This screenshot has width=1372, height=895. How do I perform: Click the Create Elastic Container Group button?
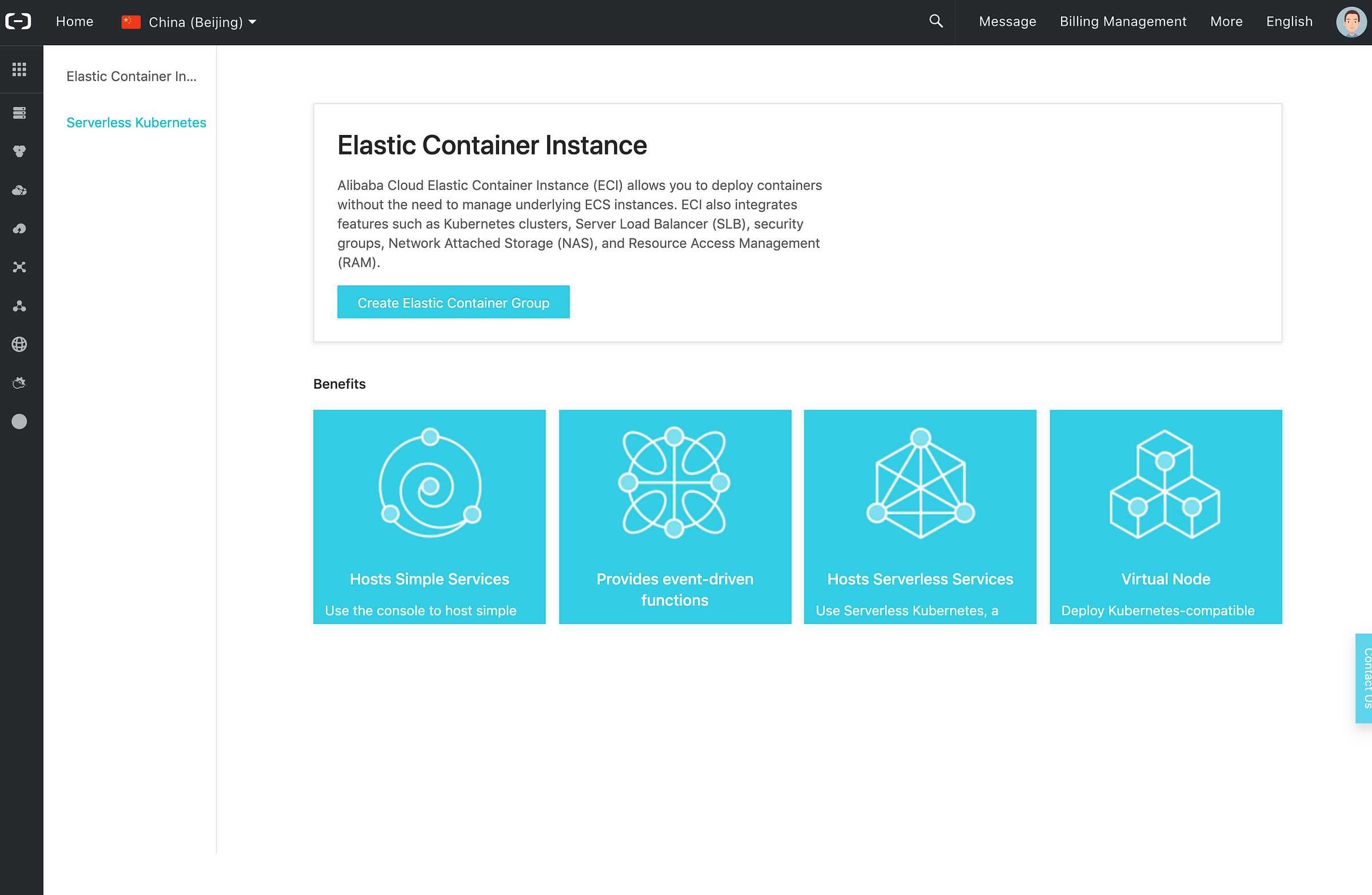click(x=453, y=302)
